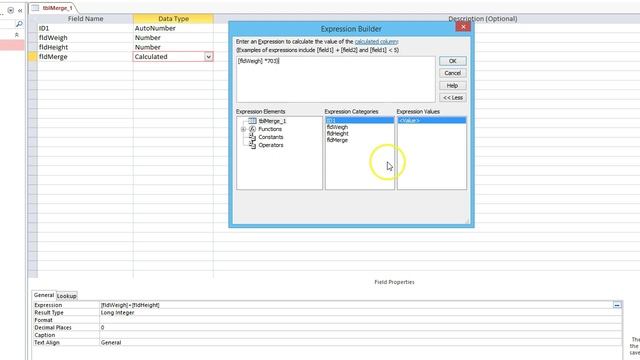
Task: Click the Functions icon in tree
Action: point(252,129)
